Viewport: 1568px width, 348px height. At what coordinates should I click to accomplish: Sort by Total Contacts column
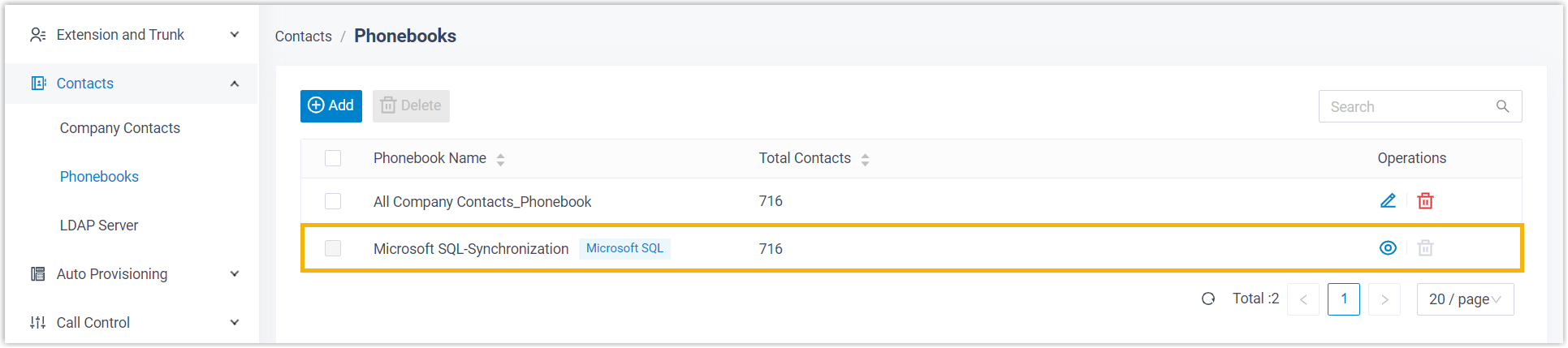[x=865, y=160]
